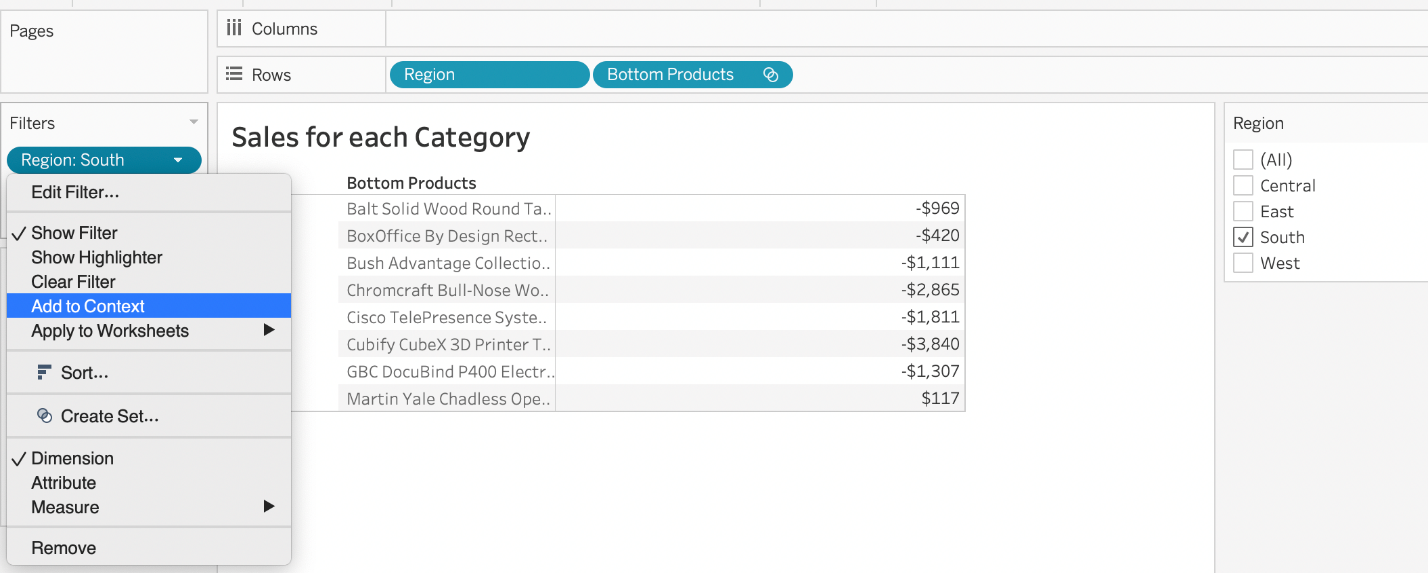Click the Columns shelf grid icon
The width and height of the screenshot is (1428, 573).
(x=234, y=29)
